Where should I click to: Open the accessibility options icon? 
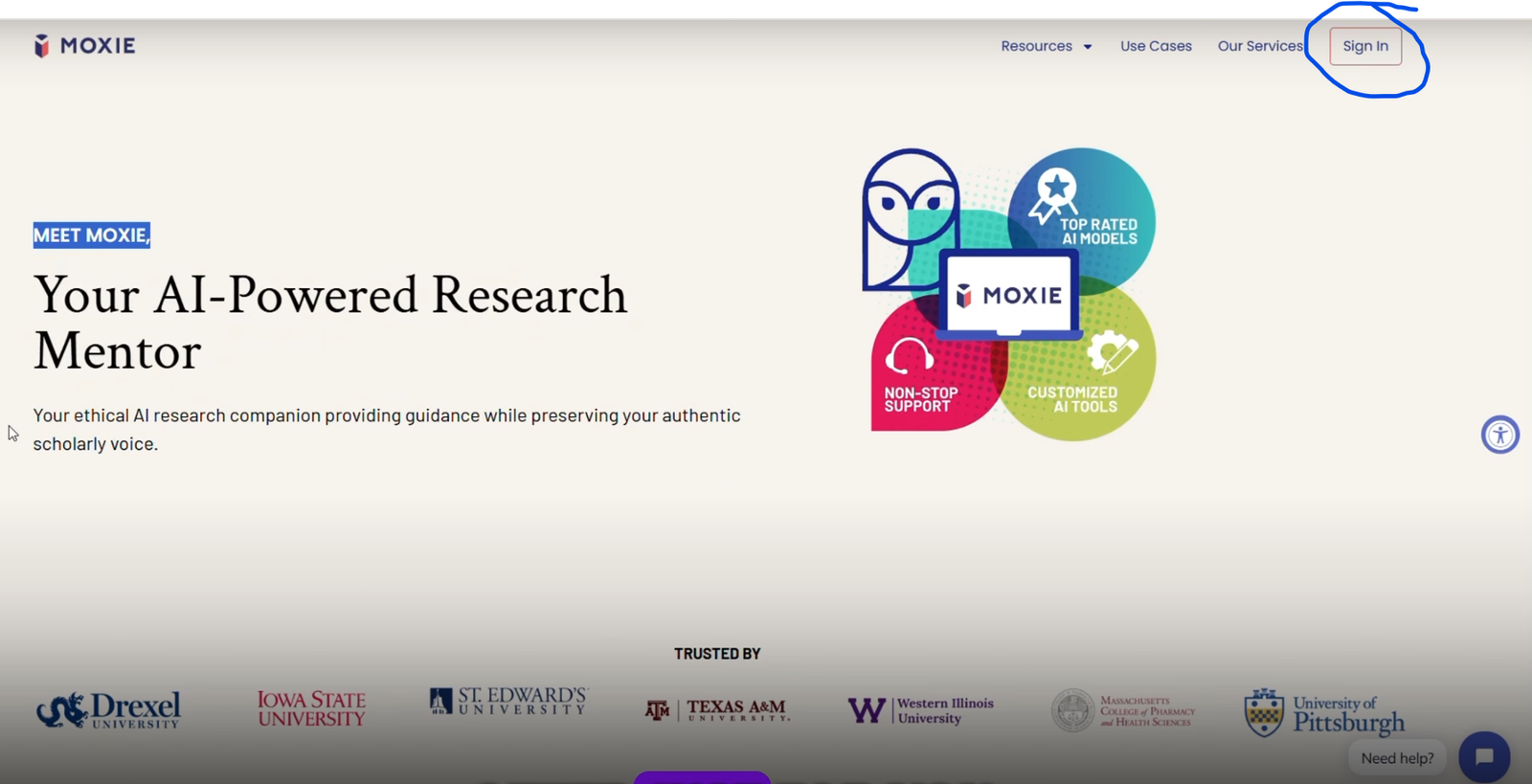pos(1500,435)
